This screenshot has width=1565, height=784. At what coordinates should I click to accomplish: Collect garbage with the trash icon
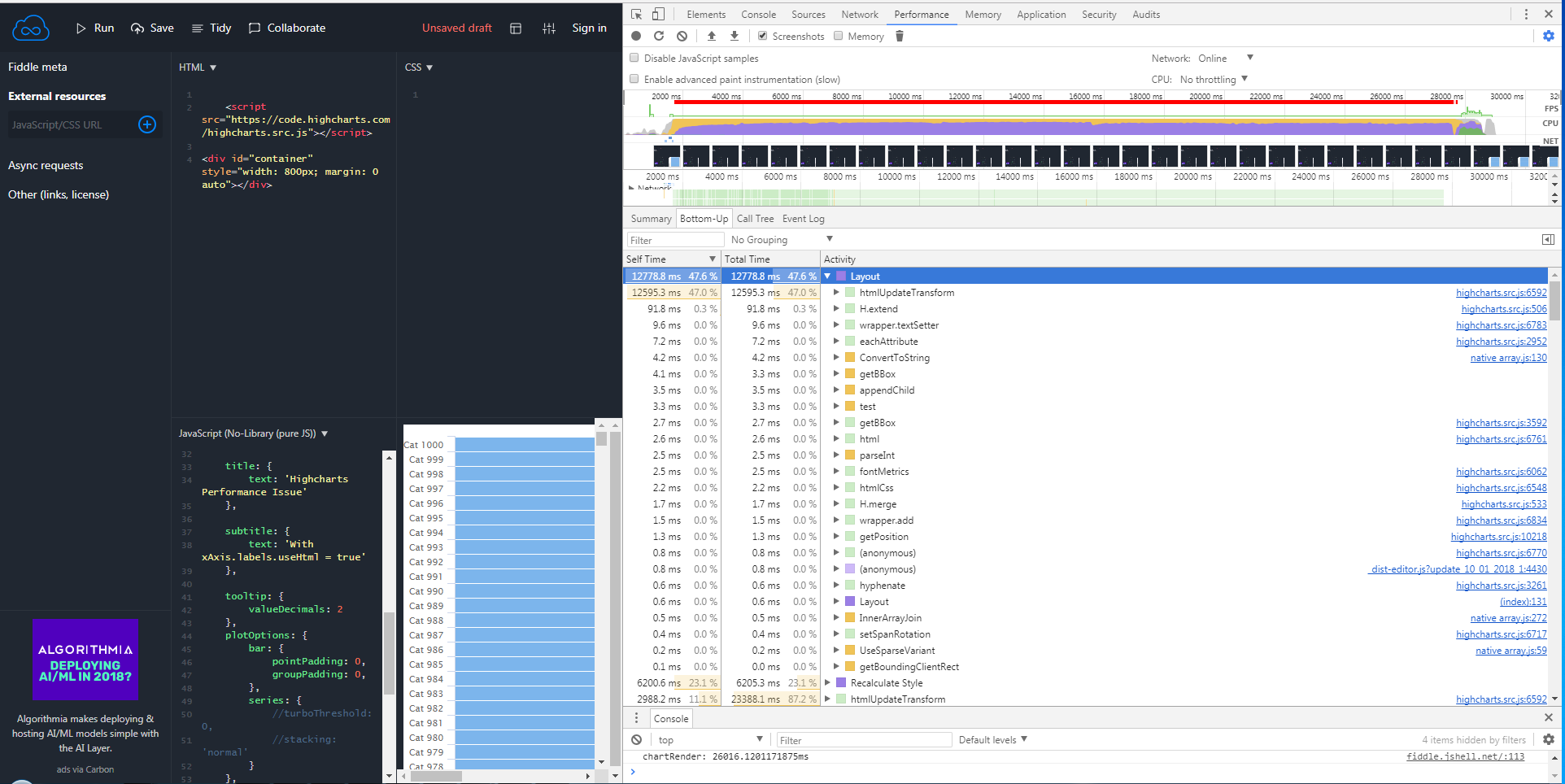[x=900, y=36]
